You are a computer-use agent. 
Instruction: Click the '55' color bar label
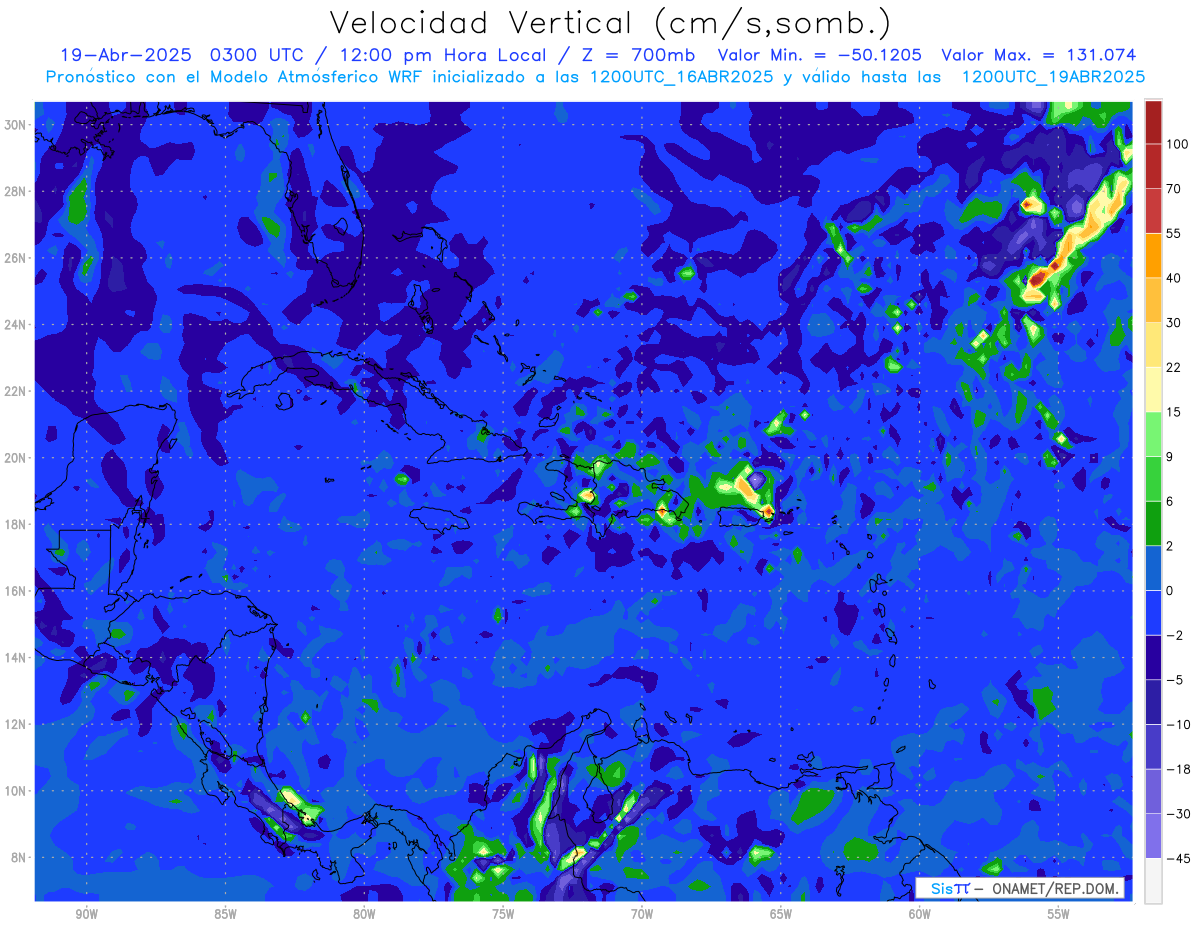point(1174,233)
